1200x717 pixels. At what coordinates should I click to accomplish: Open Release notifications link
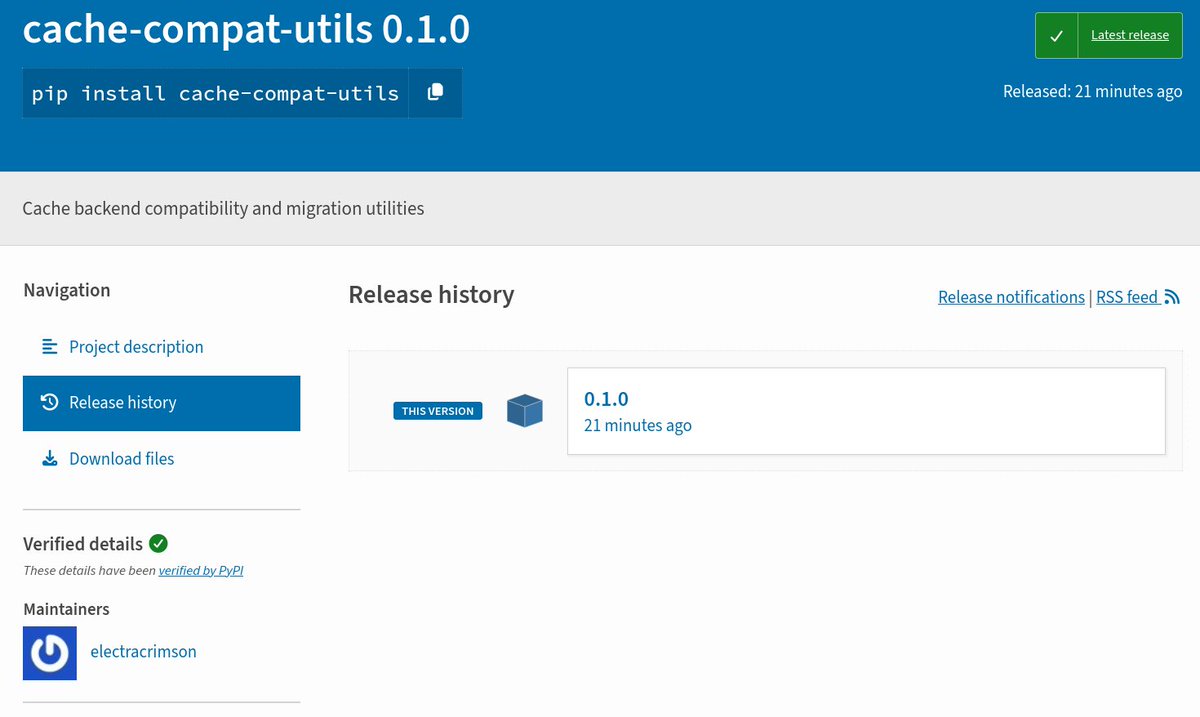1011,297
